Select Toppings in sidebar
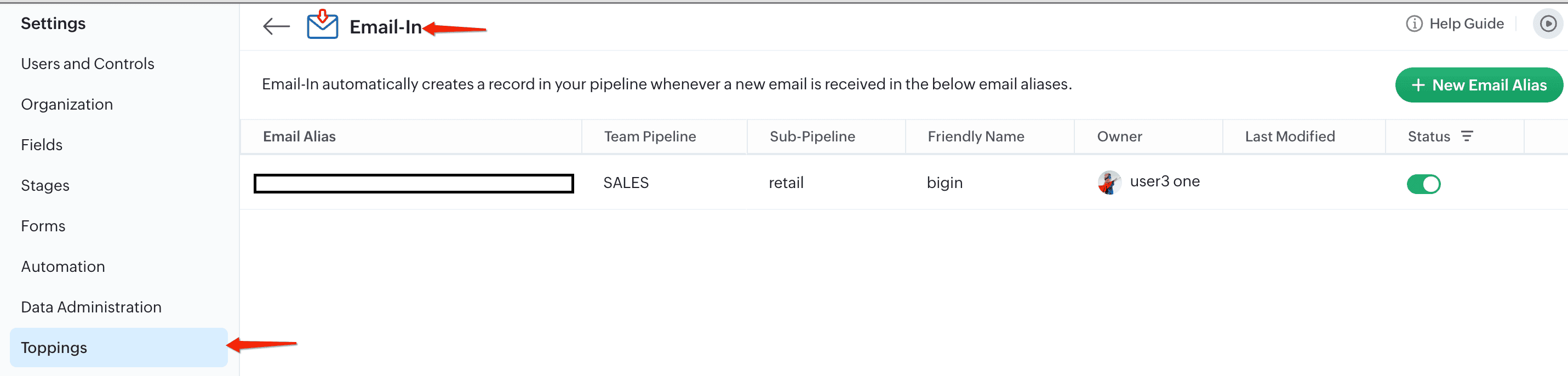Viewport: 1568px width, 376px height. pos(54,347)
